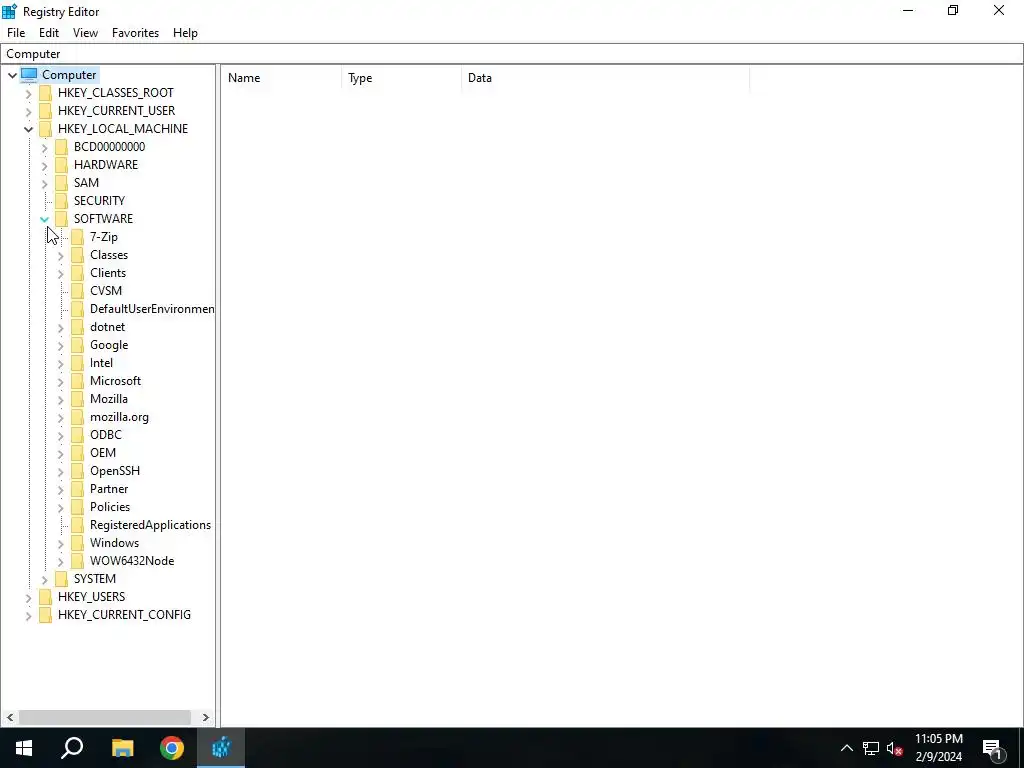The width and height of the screenshot is (1024, 768).
Task: Collapse the Computer root node
Action: click(12, 75)
